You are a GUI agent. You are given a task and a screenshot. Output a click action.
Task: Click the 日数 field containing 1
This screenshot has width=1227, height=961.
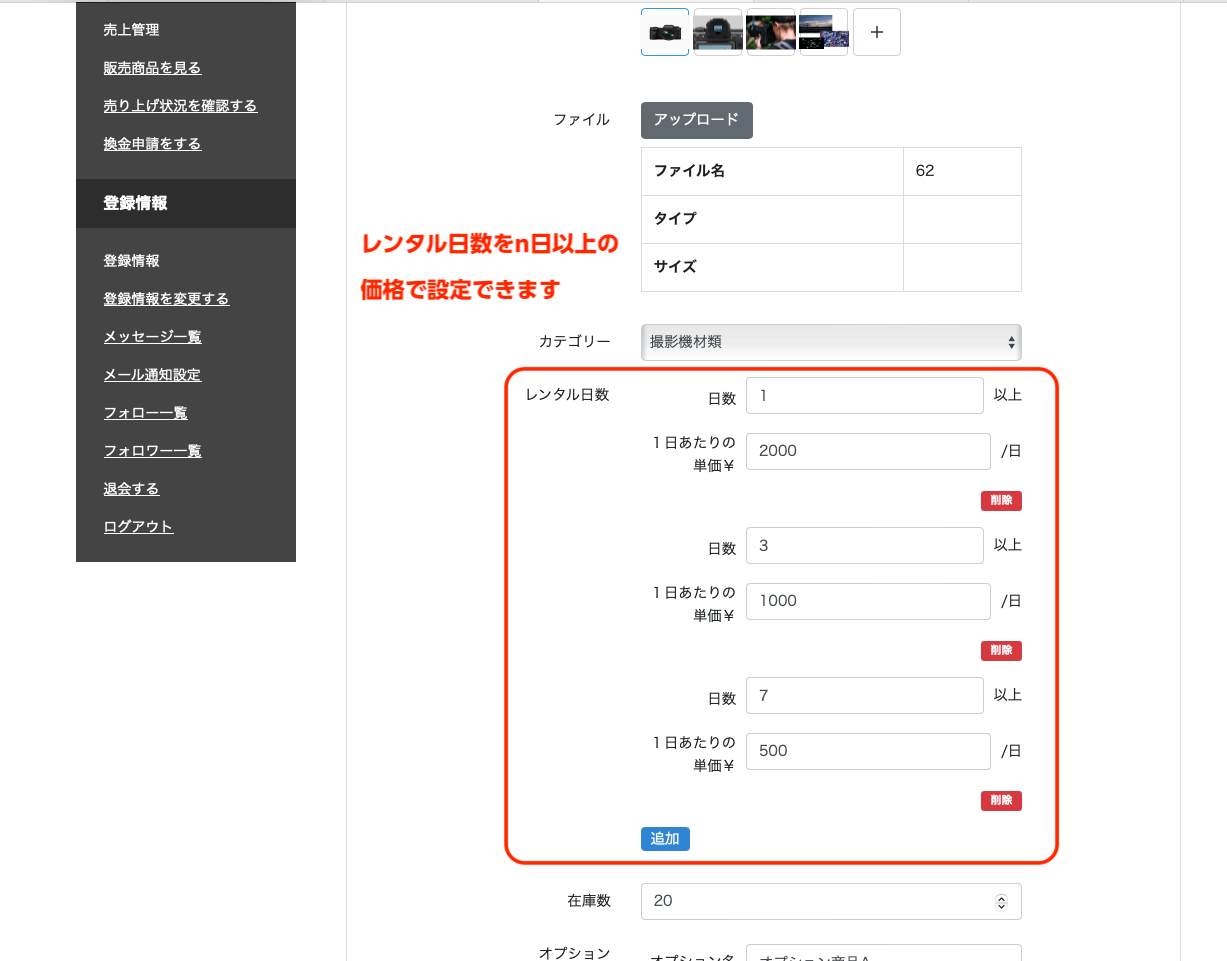click(864, 396)
